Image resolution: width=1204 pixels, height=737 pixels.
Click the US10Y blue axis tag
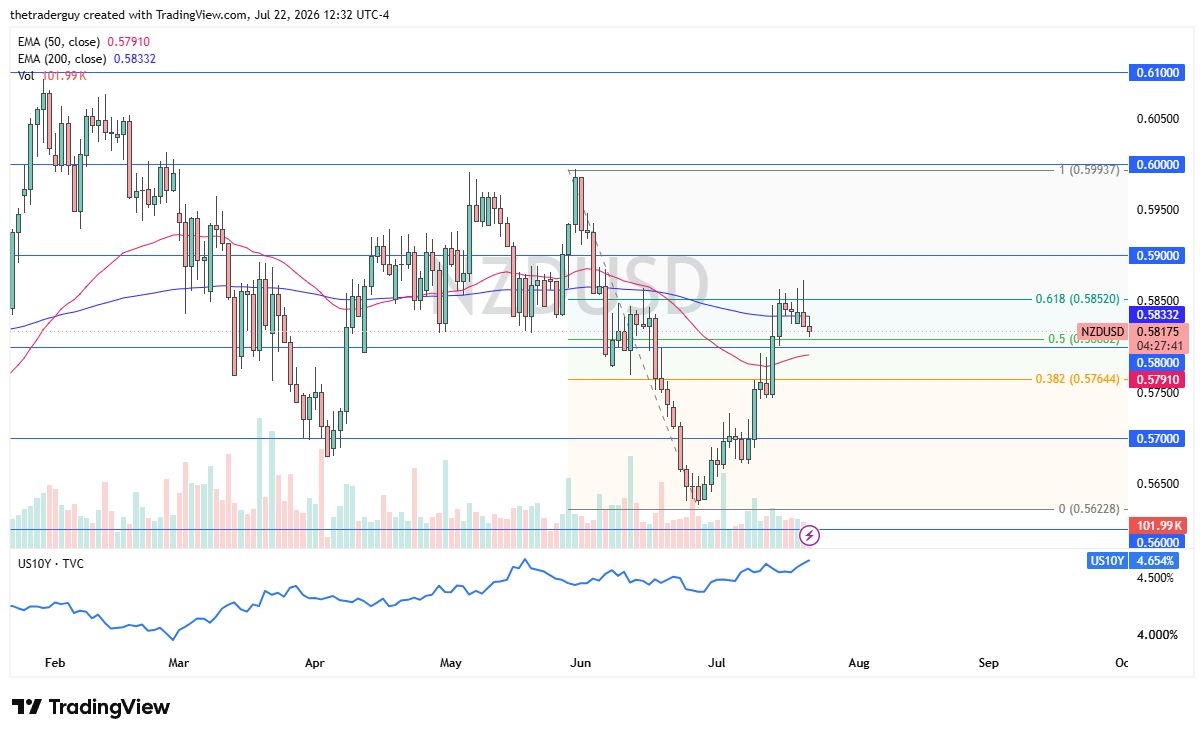1108,561
